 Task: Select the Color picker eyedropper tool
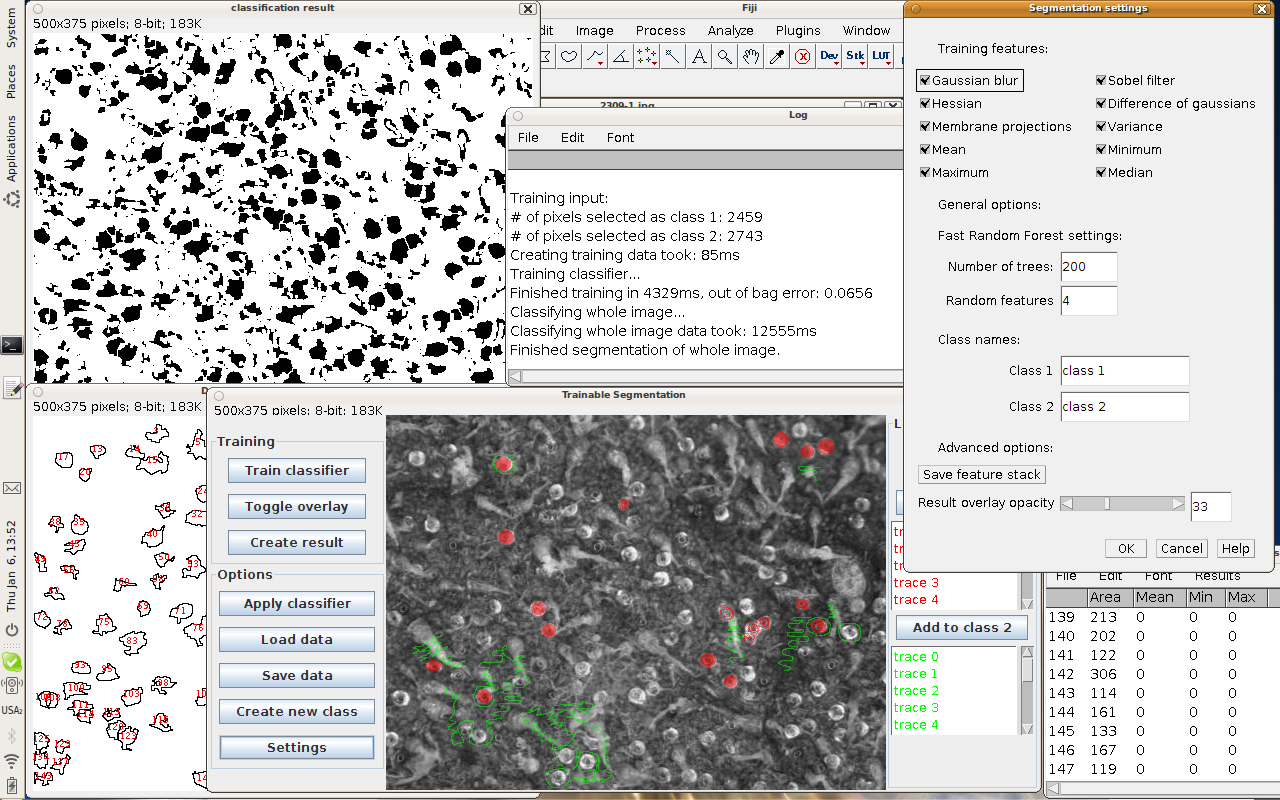[x=777, y=57]
